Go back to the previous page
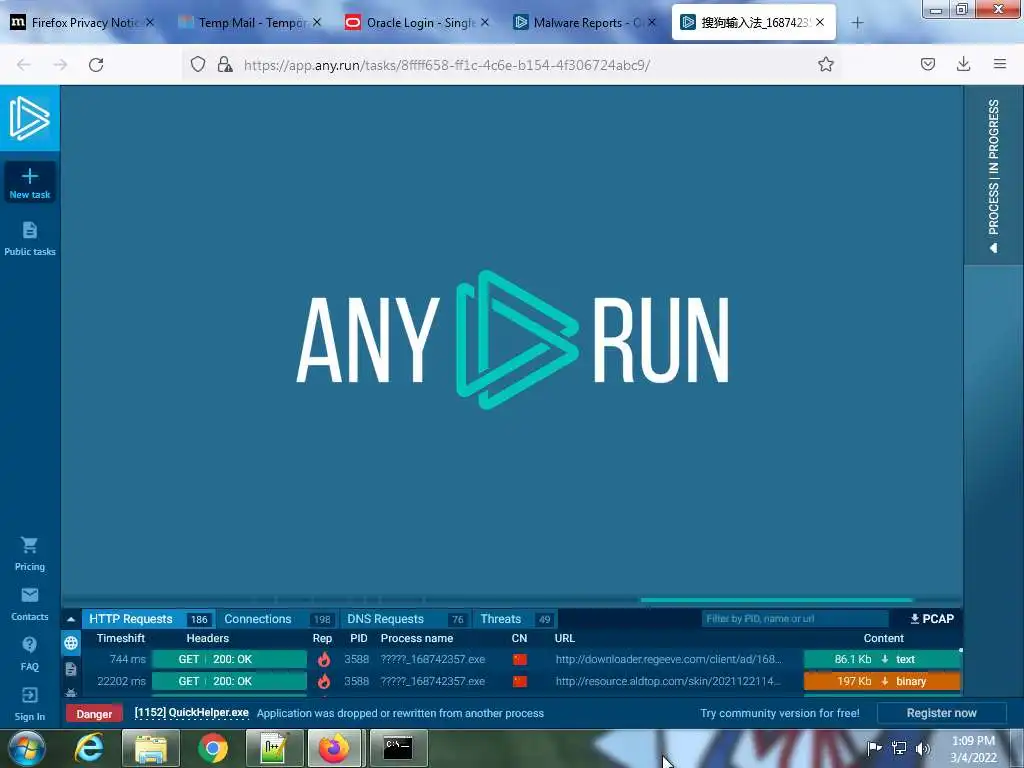The image size is (1024, 768). (x=24, y=65)
